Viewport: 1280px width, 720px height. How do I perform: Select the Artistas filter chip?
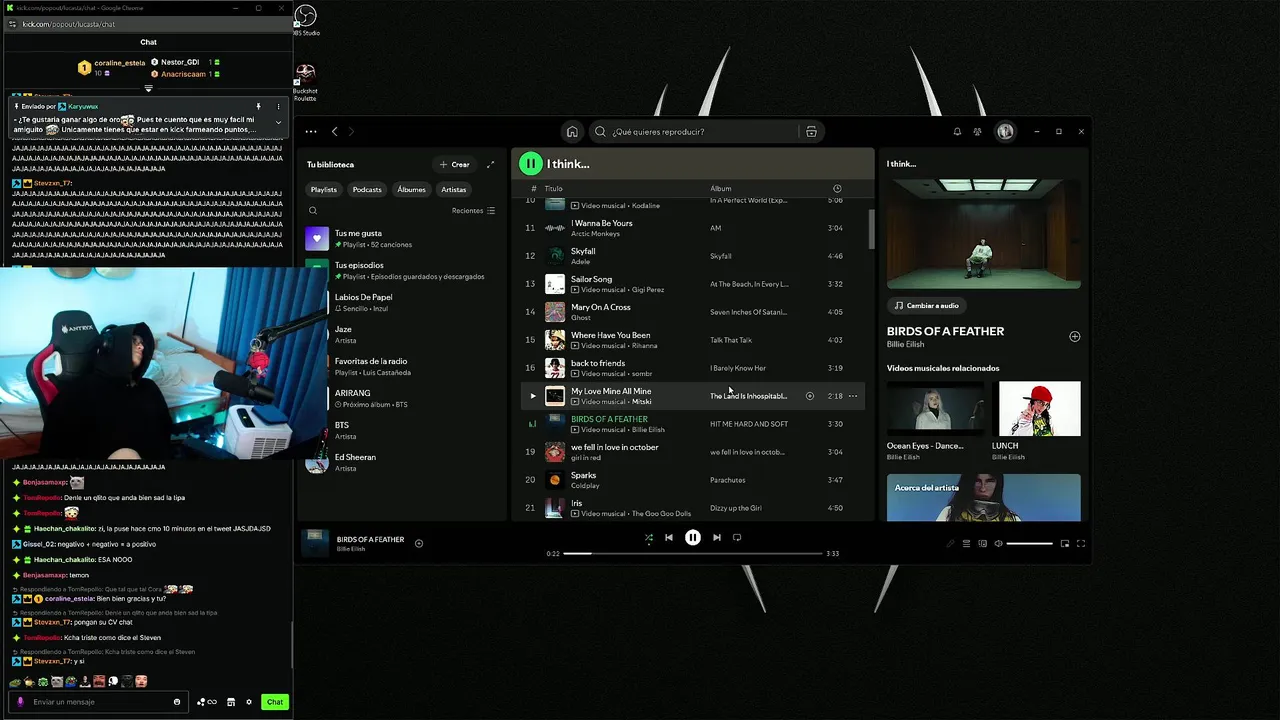[454, 189]
